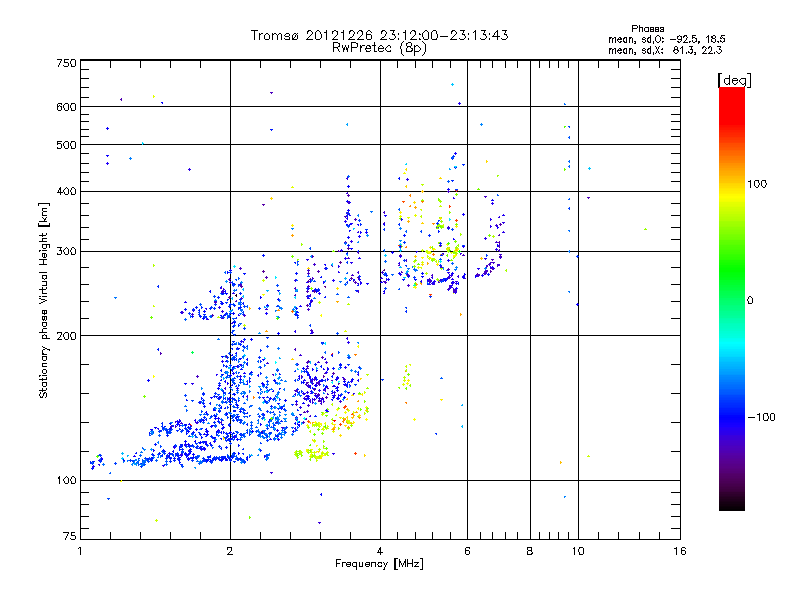This screenshot has width=800, height=600.
Task: Click the x-axis tick label '2'
Action: click(x=230, y=551)
